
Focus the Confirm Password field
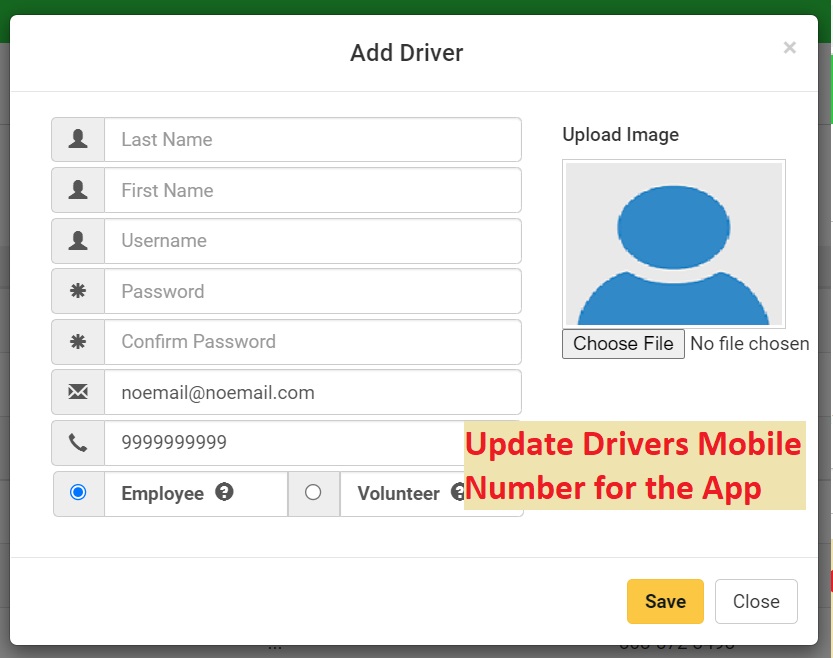tap(312, 342)
